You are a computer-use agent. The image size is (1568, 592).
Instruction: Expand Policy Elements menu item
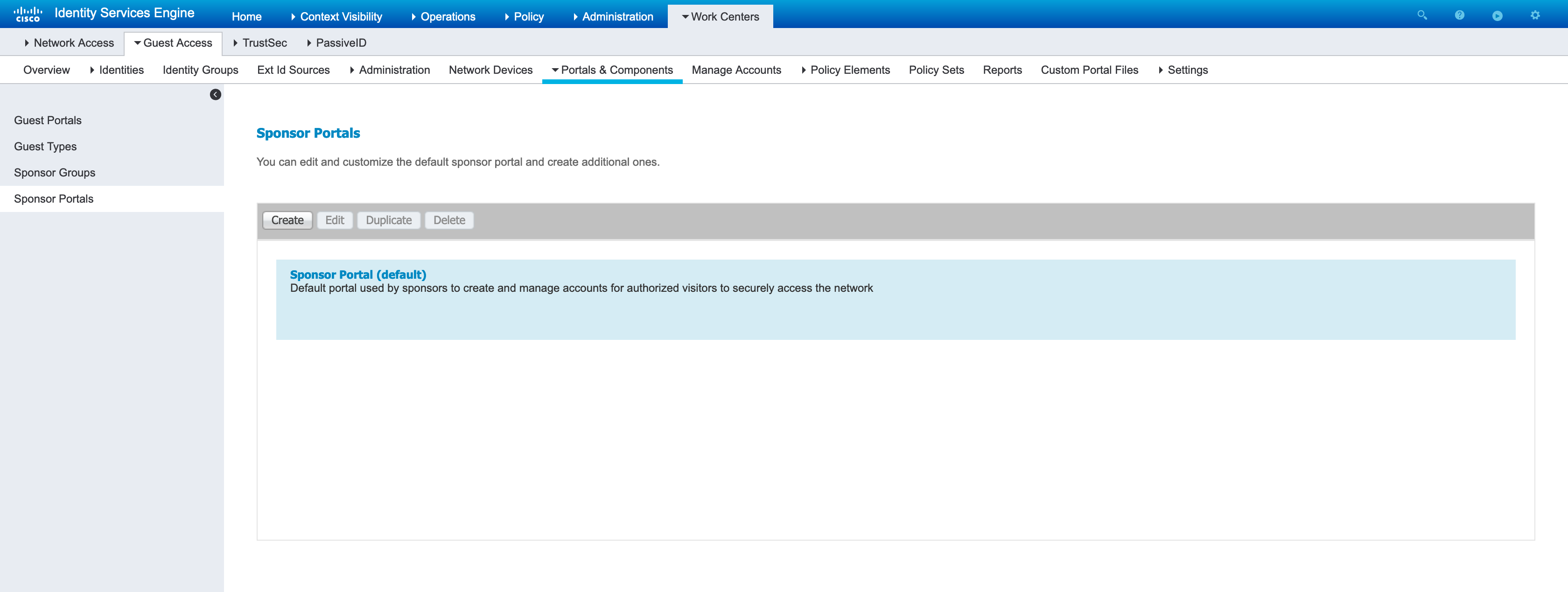coord(846,70)
